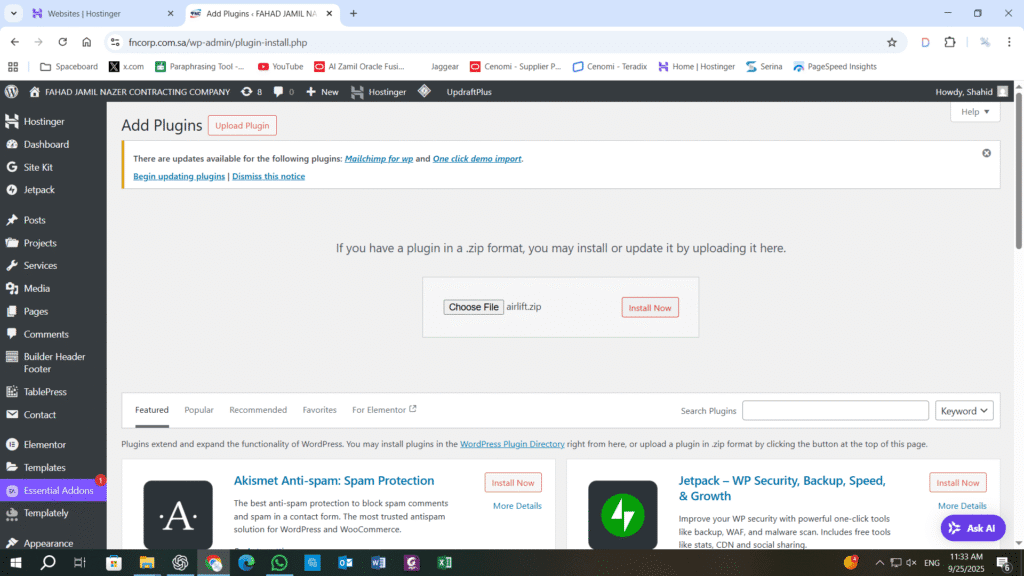View More Details for Jetpack
Viewport: 1024px width, 576px height.
point(962,505)
